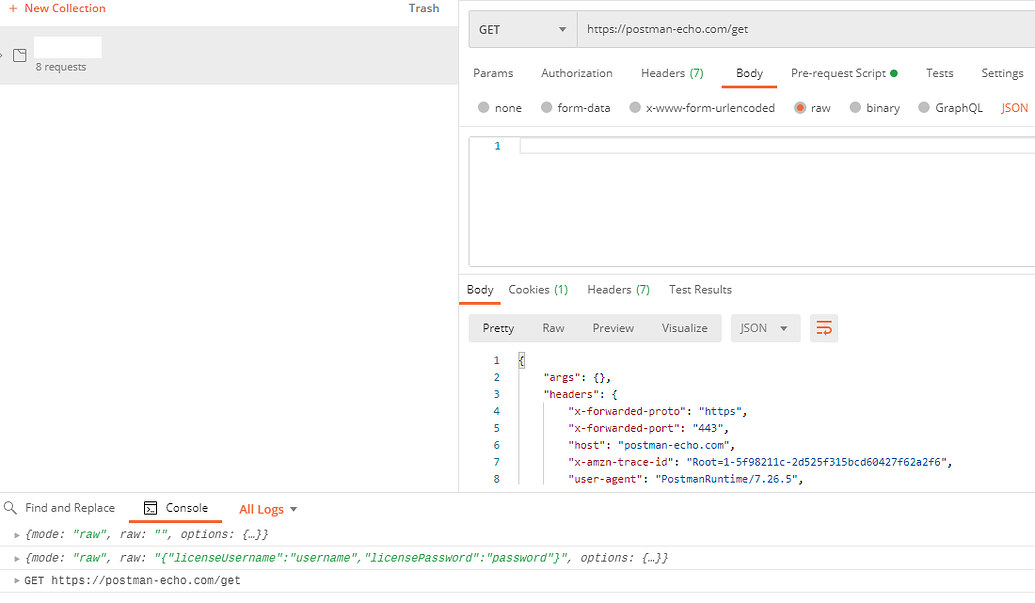Viewport: 1035px width, 603px height.
Task: Open the All Logs filter dropdown
Action: (267, 509)
